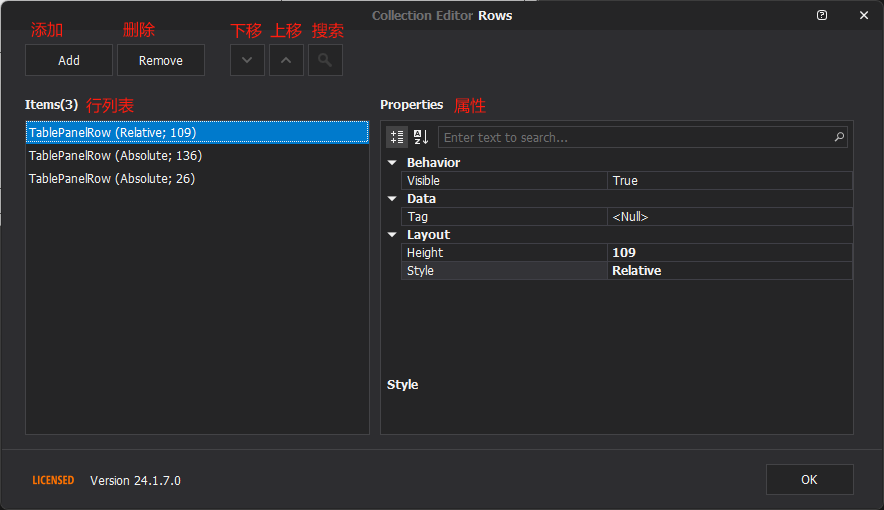Screen dimensions: 884x510
Task: Collapse the Behavior category
Action: point(392,162)
